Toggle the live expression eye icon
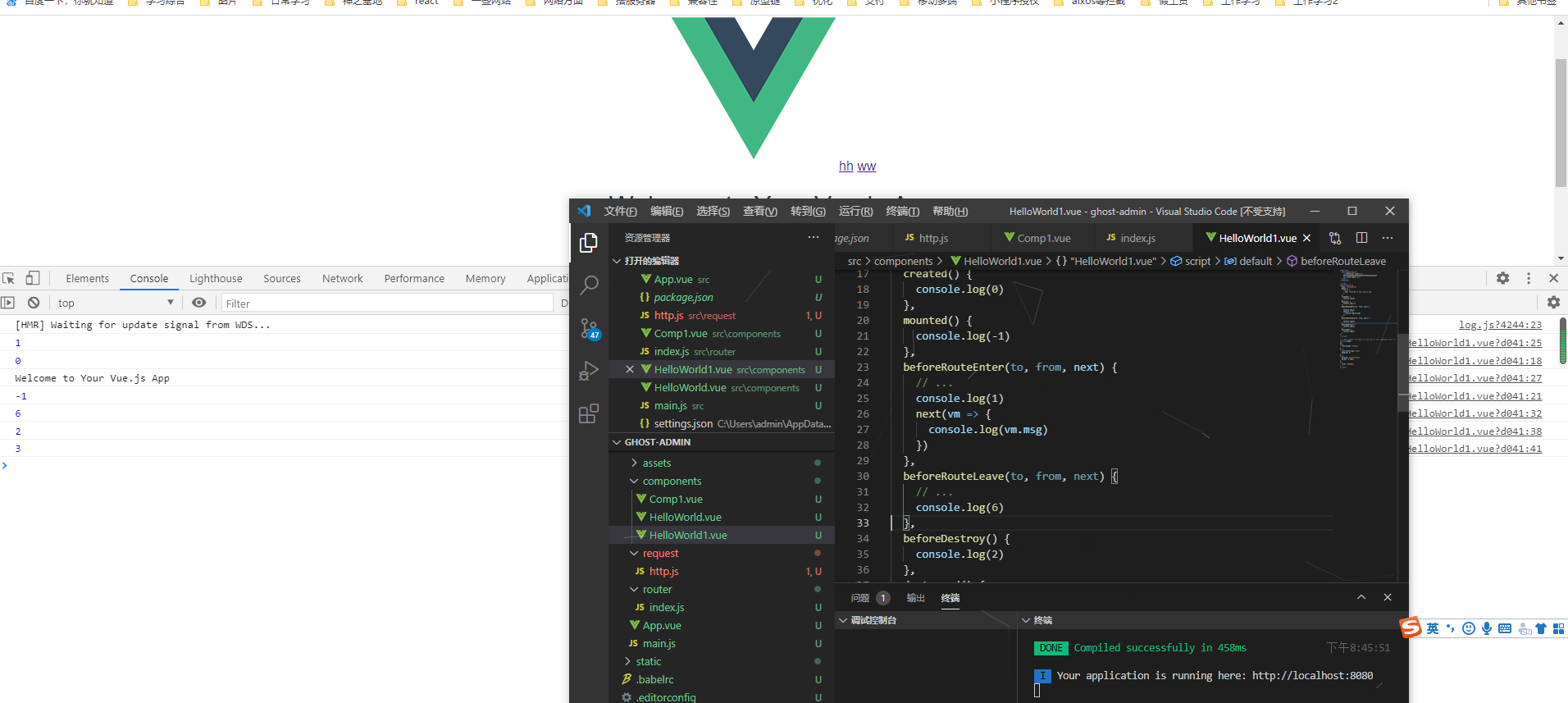Viewport: 1568px width, 703px height. [x=198, y=303]
